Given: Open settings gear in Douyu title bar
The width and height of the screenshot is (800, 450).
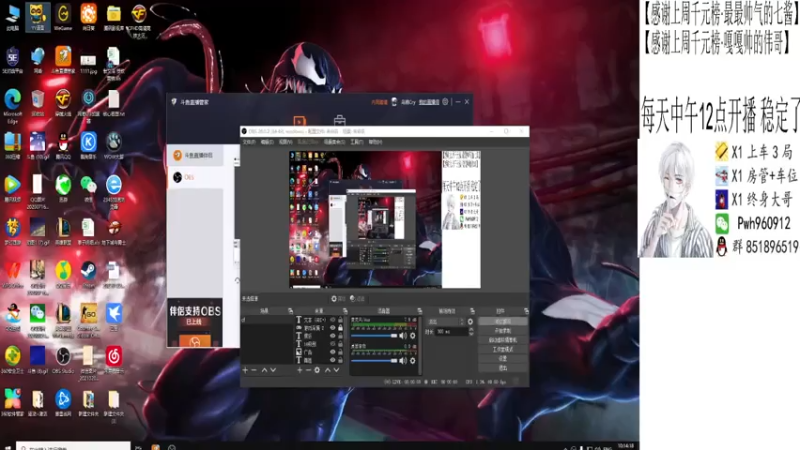Looking at the screenshot, I should [445, 102].
